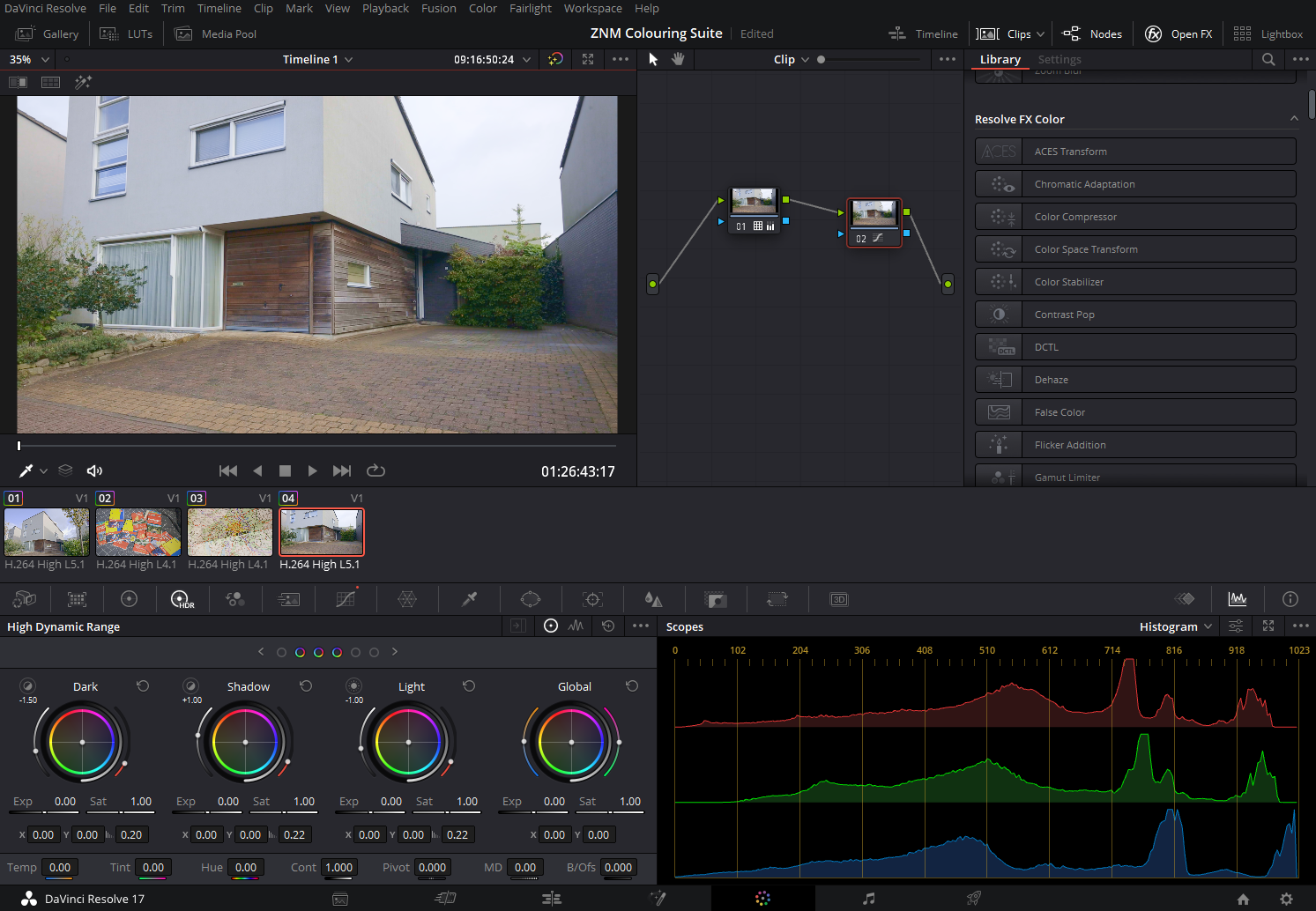Select the HDR color wheels palette
Image resolution: width=1316 pixels, height=911 pixels.
[x=182, y=599]
